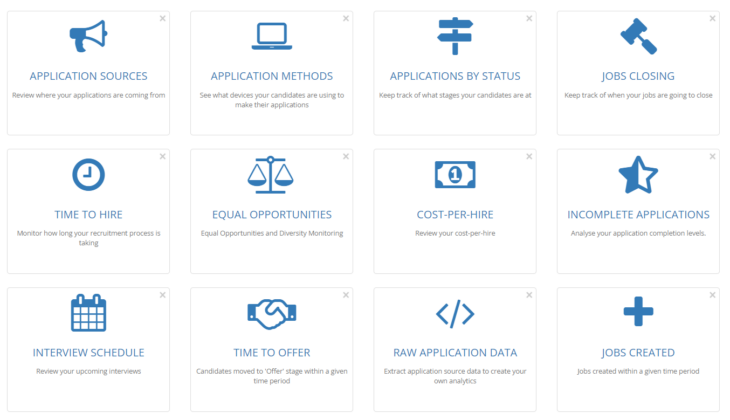Remove the Application Methods tile with its X
The image size is (730, 420).
coord(346,18)
